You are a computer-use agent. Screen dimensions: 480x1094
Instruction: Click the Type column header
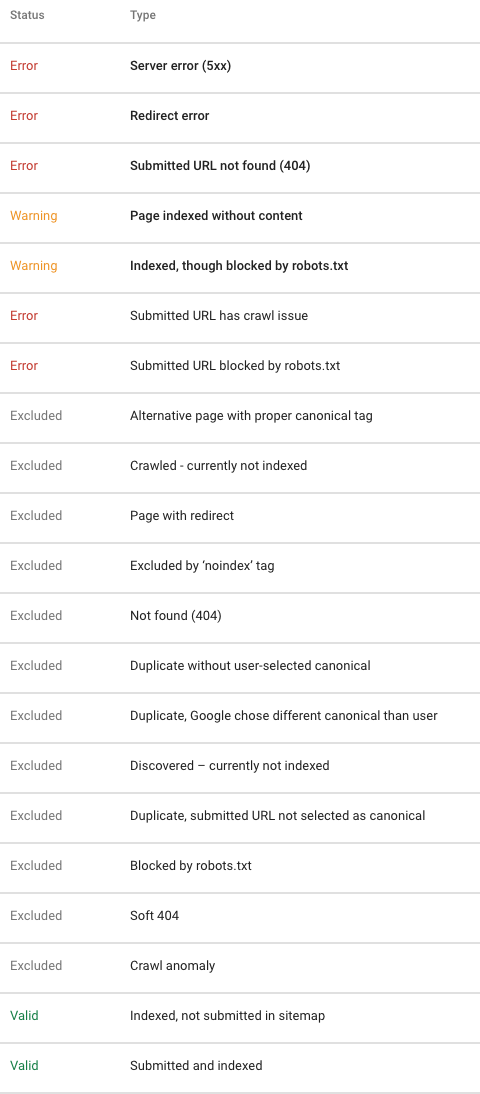click(x=143, y=15)
